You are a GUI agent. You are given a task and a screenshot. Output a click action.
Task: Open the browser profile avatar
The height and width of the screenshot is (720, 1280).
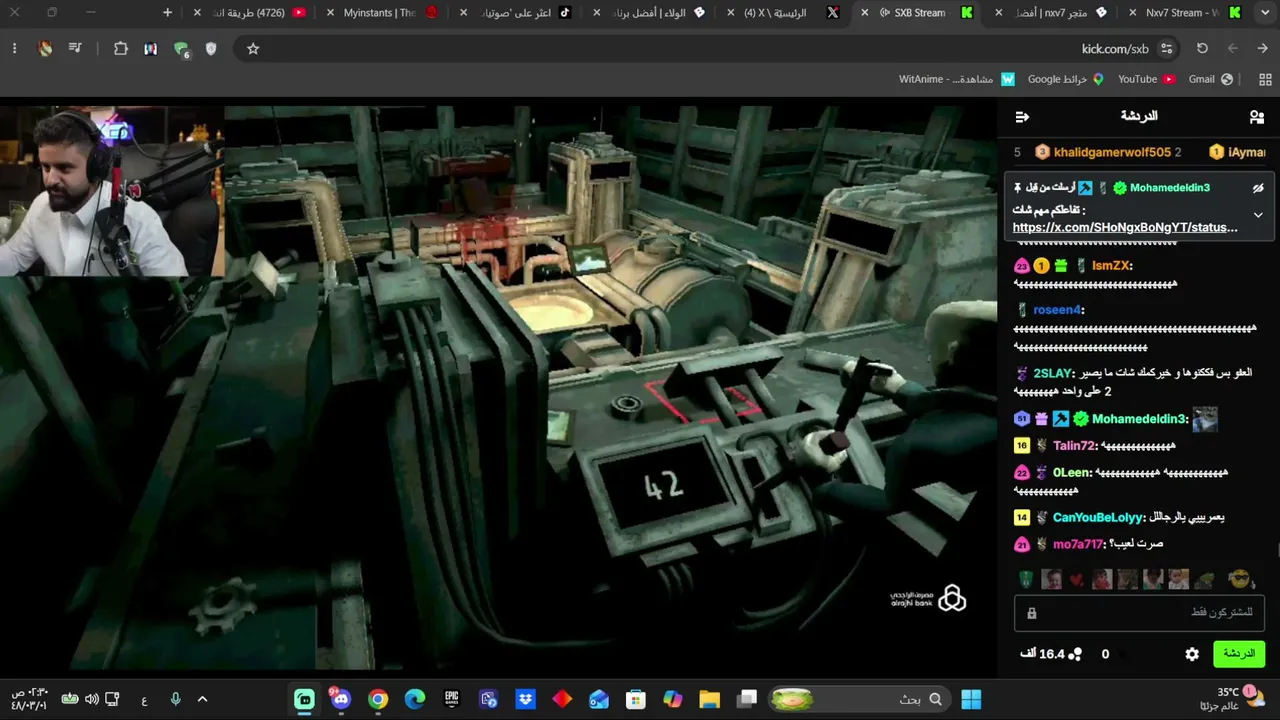(45, 49)
